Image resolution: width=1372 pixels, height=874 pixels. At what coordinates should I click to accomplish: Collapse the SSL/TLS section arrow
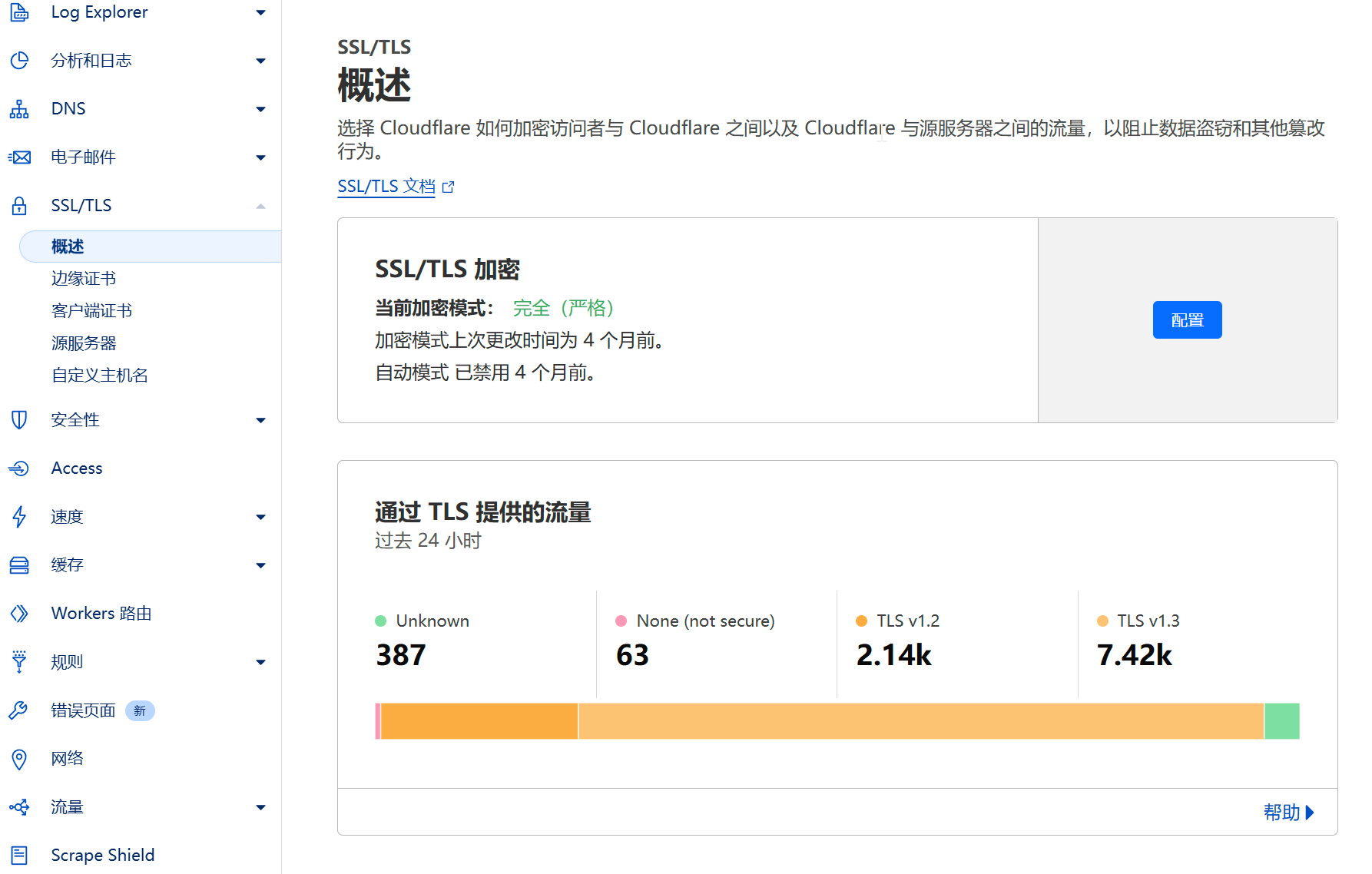click(x=260, y=206)
